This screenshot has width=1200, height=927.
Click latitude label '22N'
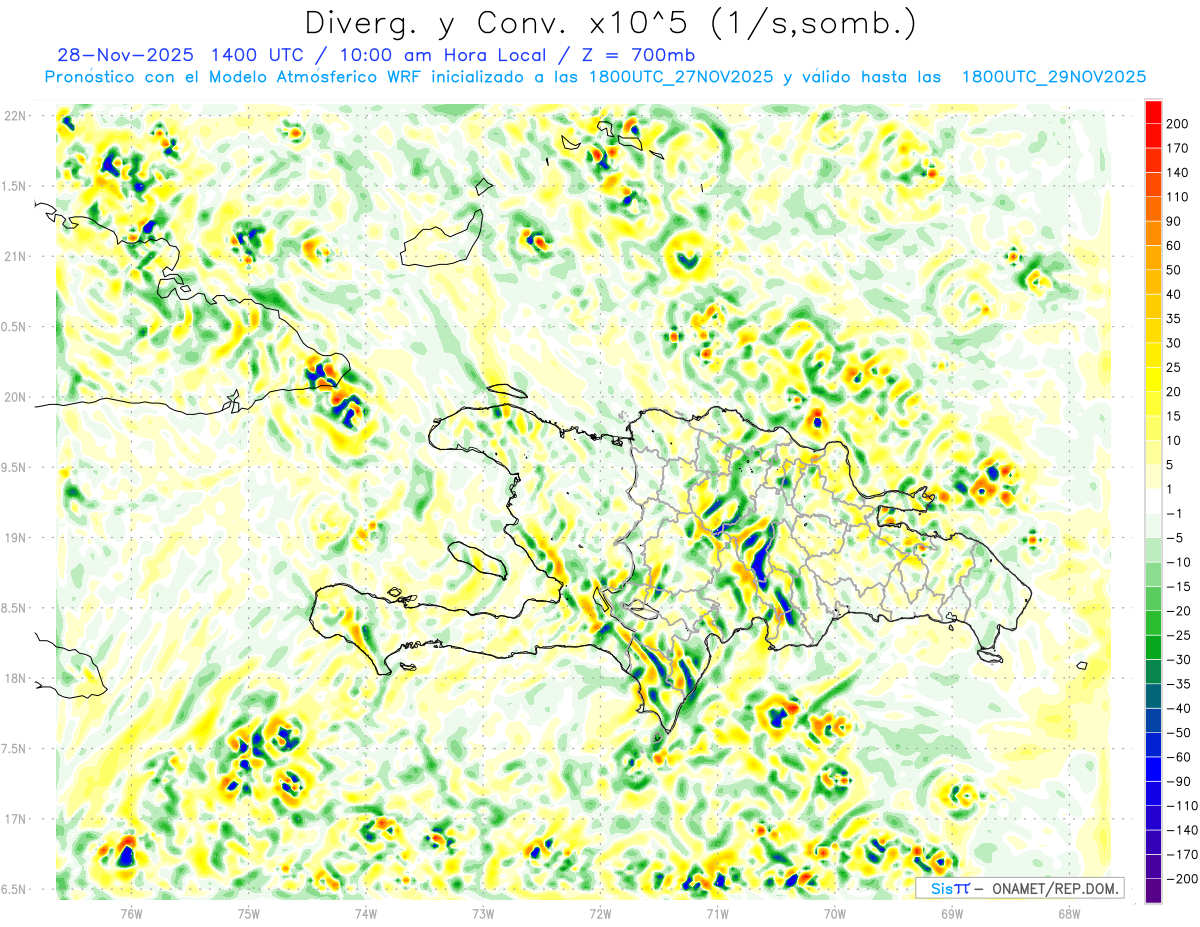[x=14, y=116]
